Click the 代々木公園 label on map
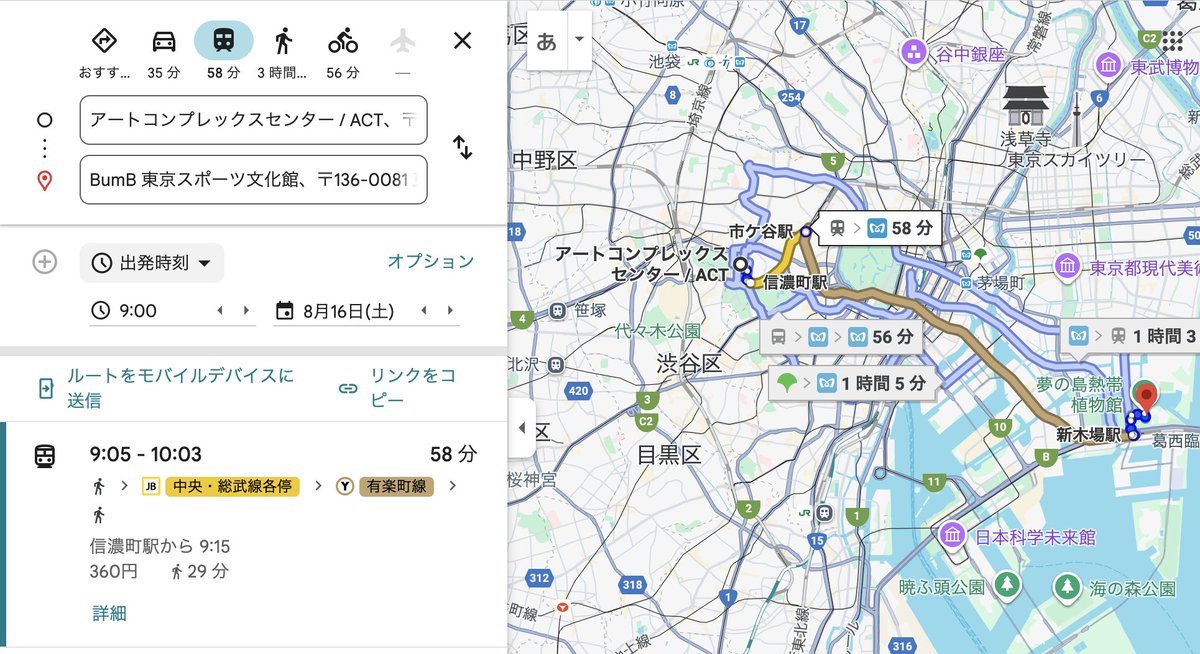This screenshot has height=654, width=1200. [657, 329]
